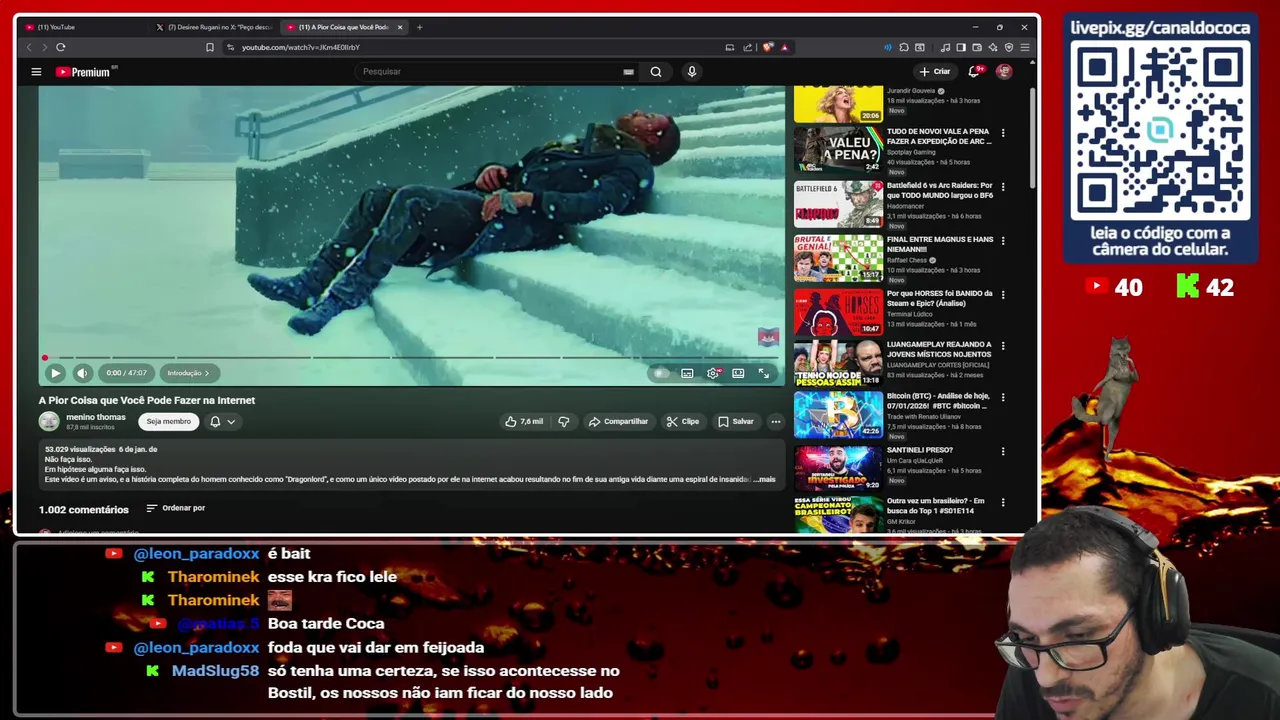Click the 1.002 comentários heading
The image size is (1280, 720).
pyautogui.click(x=84, y=510)
